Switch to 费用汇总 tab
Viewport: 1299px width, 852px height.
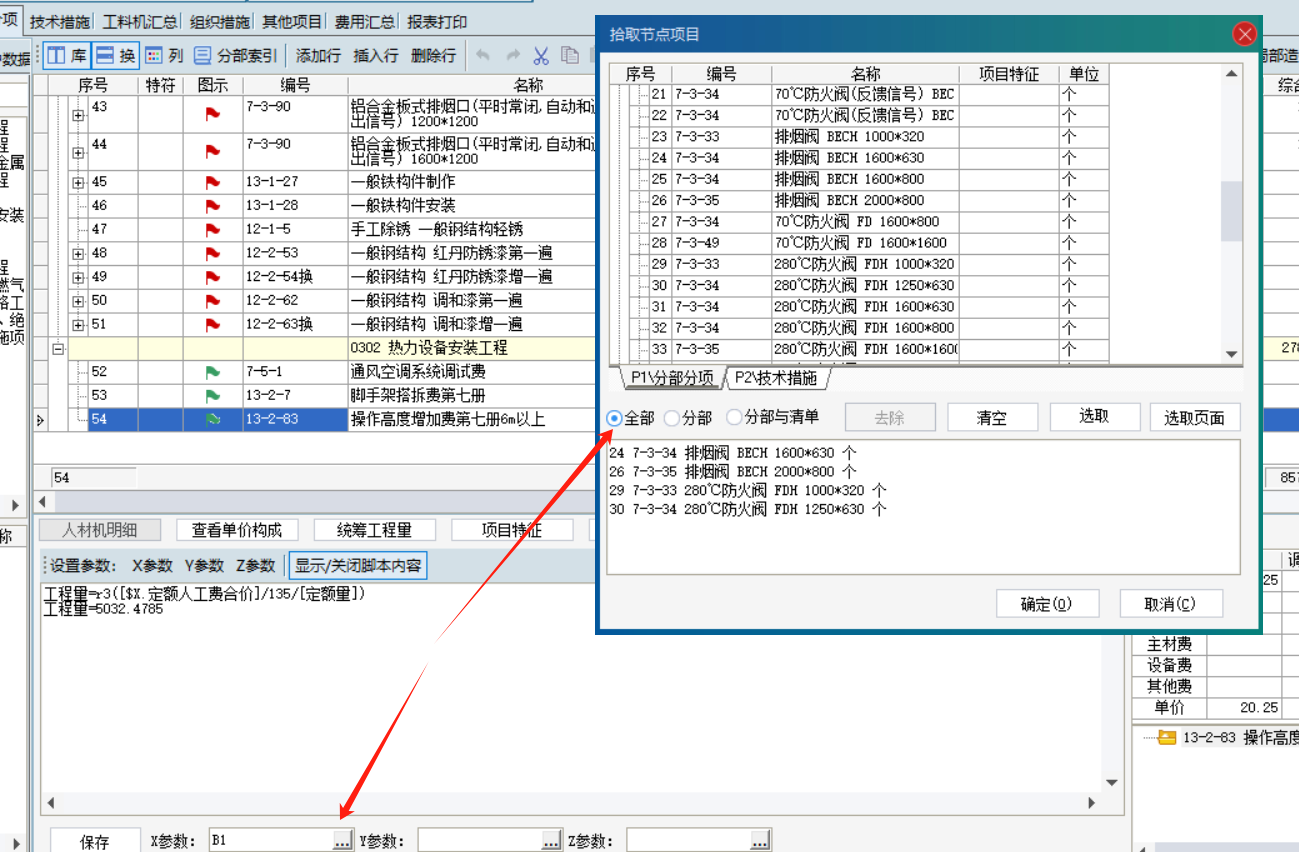point(364,21)
